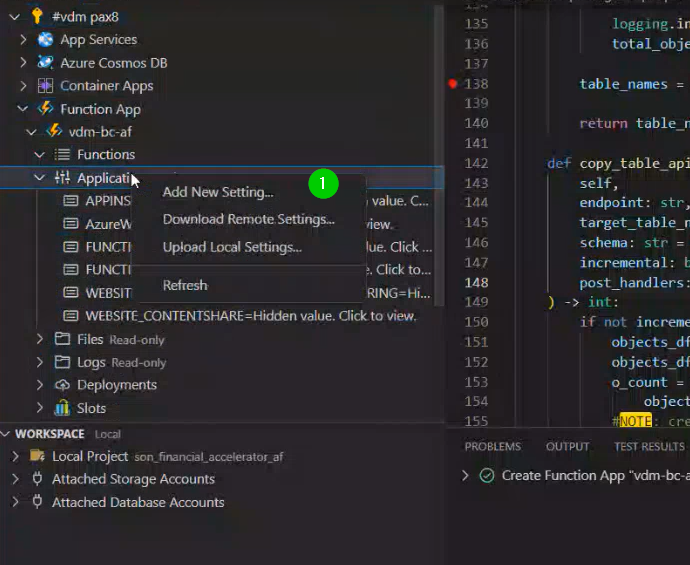690x565 pixels.
Task: Expand Attached Storage Accounts
Action: 15,478
